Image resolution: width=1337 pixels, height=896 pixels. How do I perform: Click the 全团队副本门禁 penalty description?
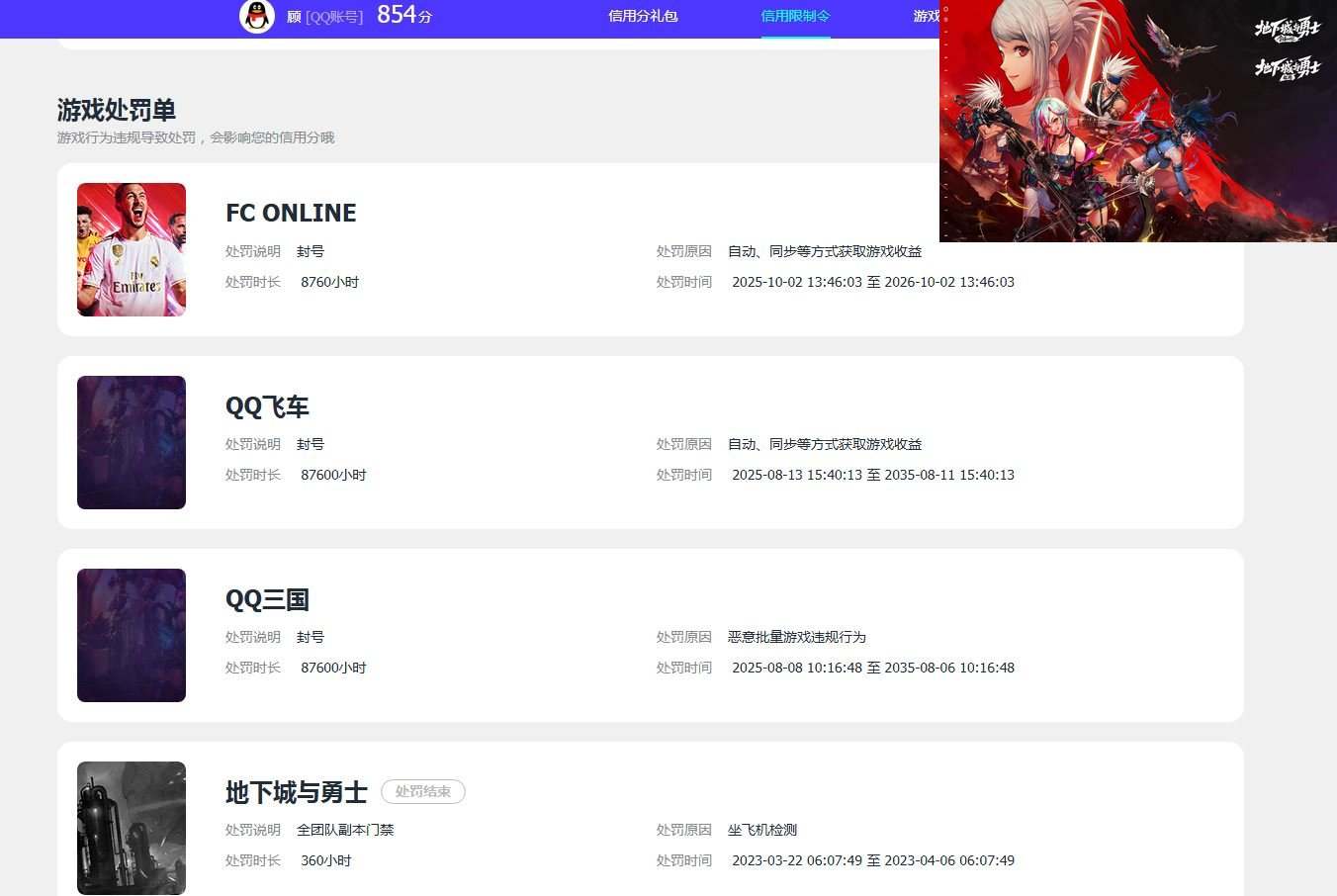pos(345,830)
